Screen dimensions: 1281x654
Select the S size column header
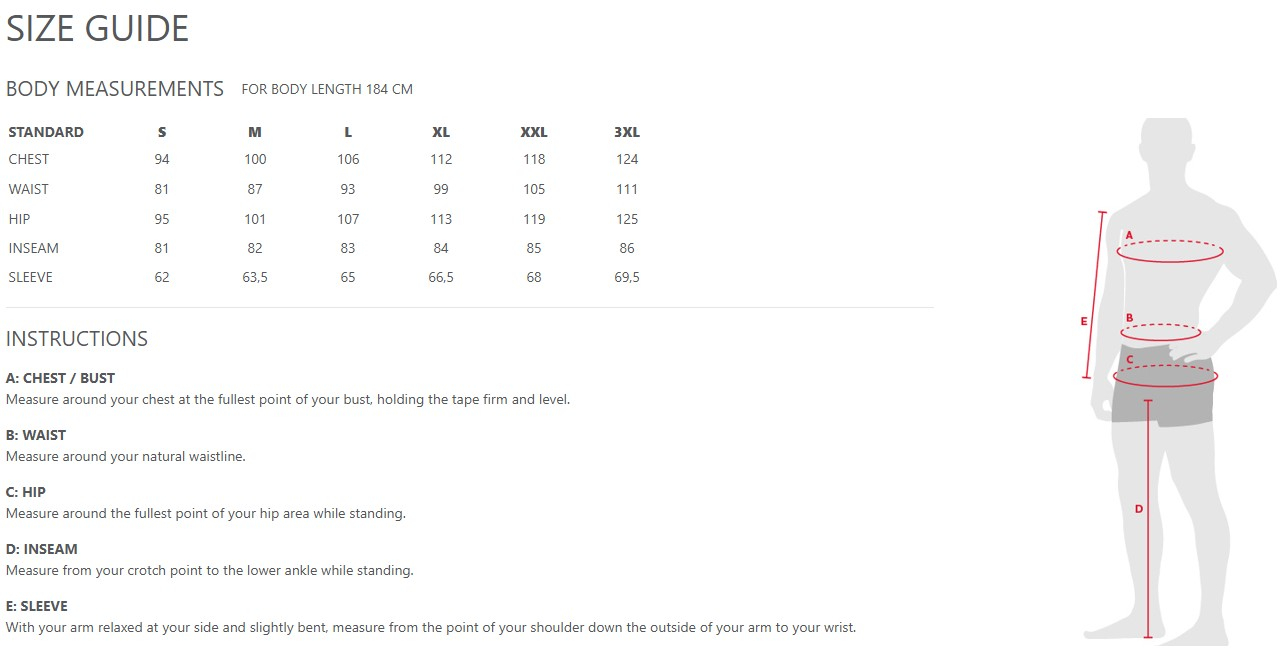click(x=162, y=132)
